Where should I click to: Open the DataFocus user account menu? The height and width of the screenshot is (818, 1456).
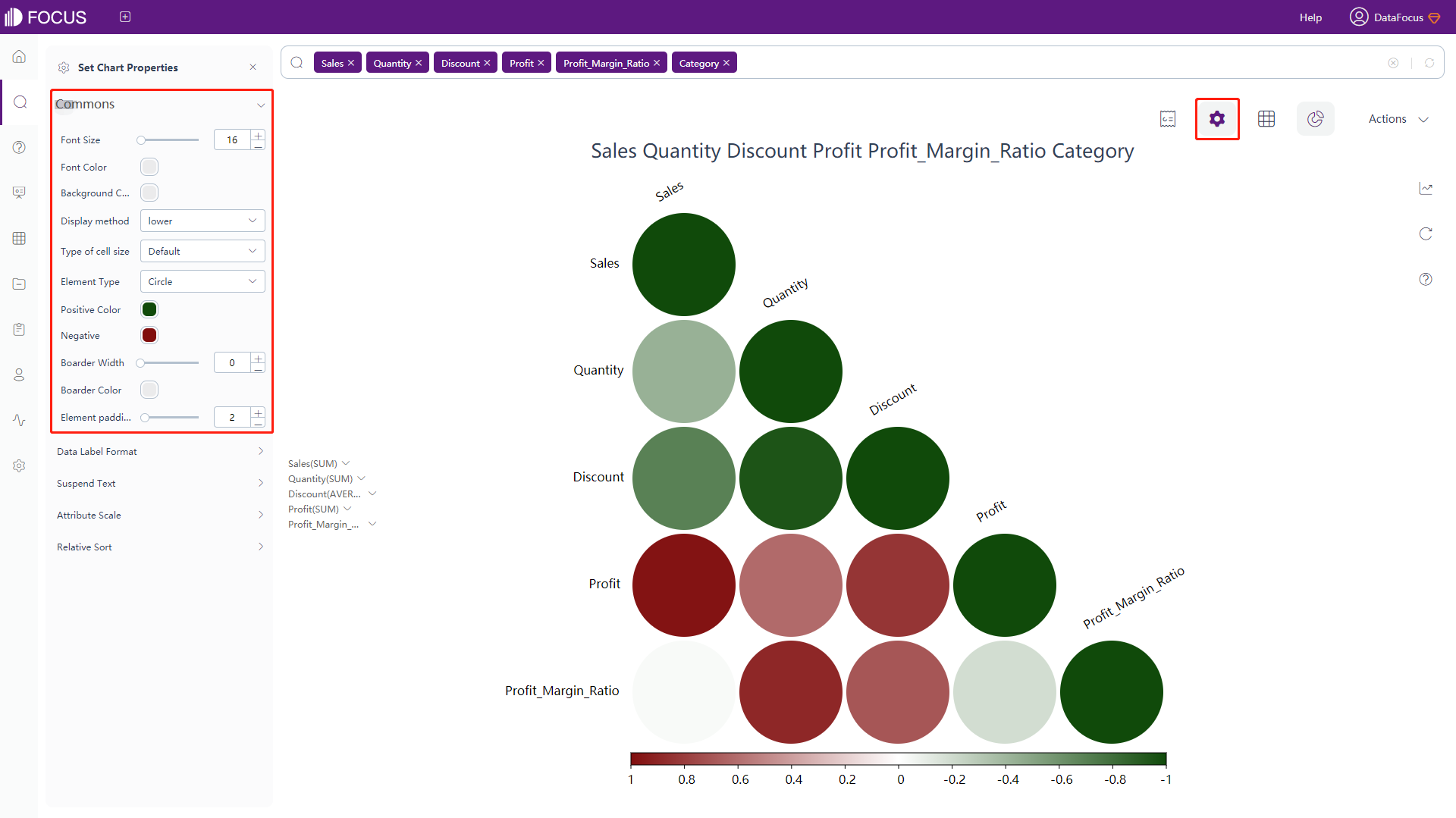(1395, 17)
